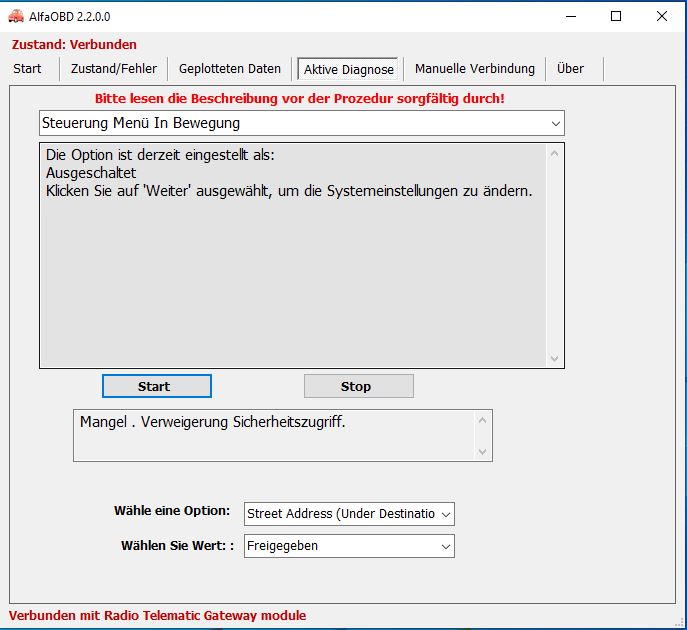Click the description box scroll down arrow
Image resolution: width=687 pixels, height=630 pixels.
[555, 358]
